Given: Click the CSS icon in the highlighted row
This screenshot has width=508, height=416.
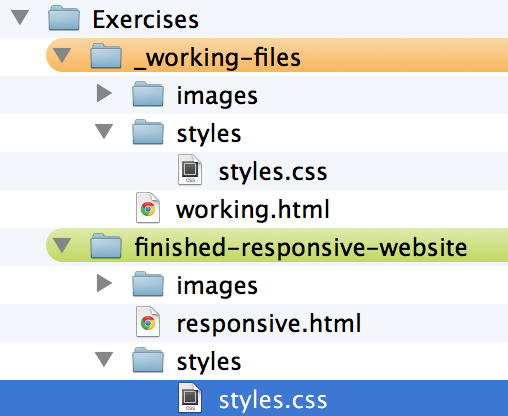Looking at the screenshot, I should click(190, 398).
